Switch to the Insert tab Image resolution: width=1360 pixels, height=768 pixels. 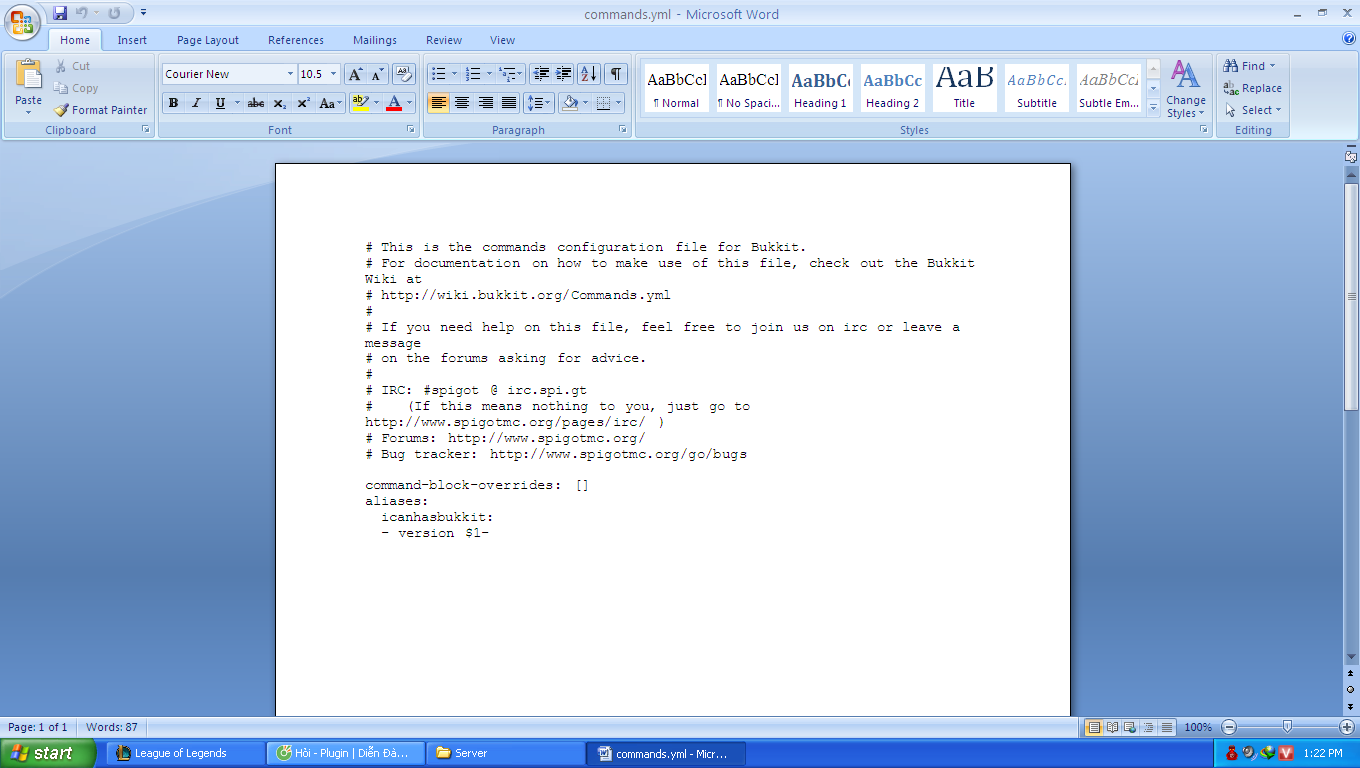click(x=132, y=40)
